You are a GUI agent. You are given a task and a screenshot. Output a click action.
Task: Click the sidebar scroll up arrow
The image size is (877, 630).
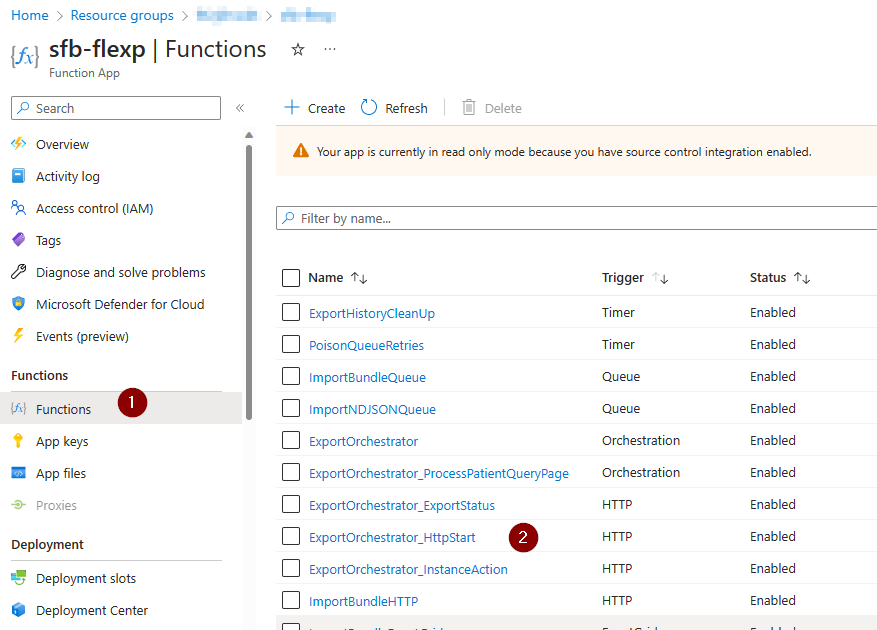249,135
